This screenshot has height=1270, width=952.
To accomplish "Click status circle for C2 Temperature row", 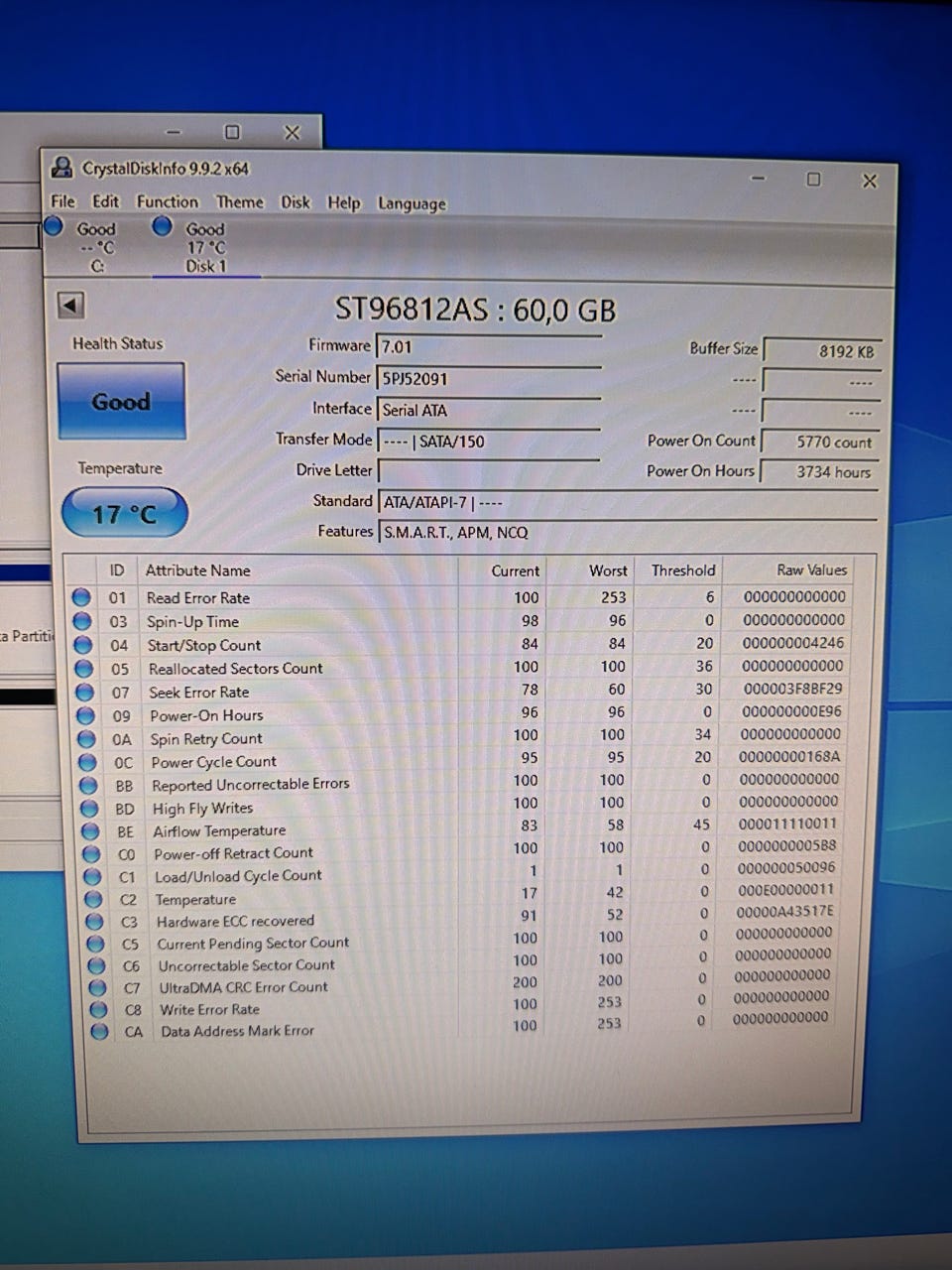I will coord(93,900).
